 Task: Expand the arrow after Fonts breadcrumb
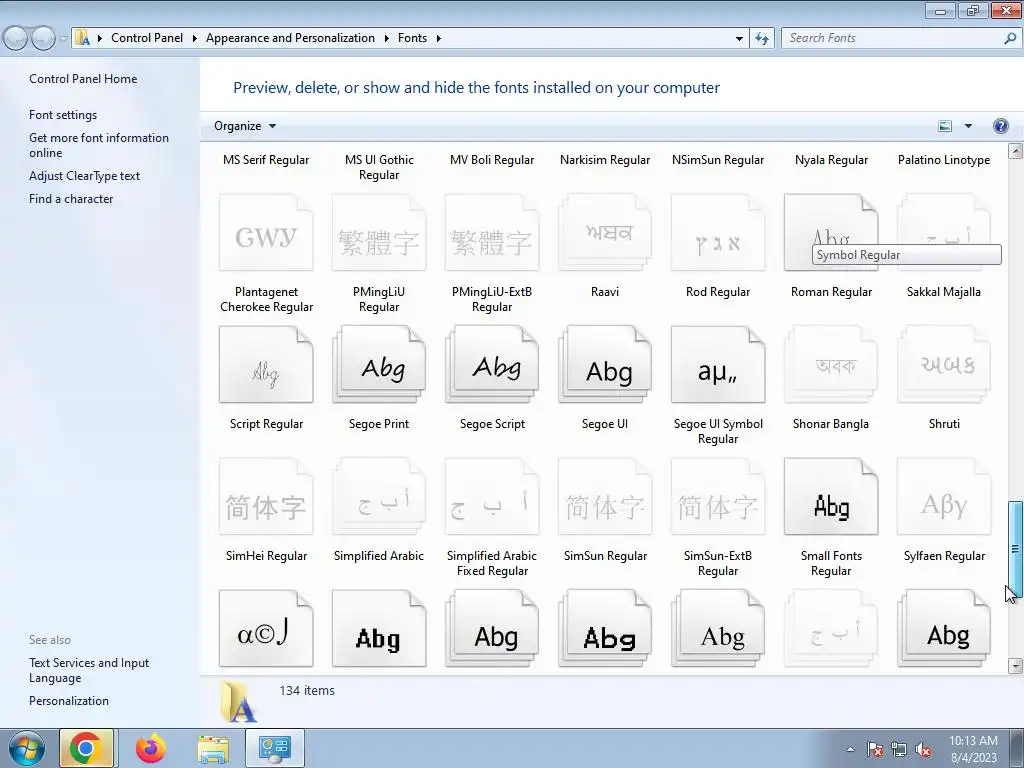(438, 38)
